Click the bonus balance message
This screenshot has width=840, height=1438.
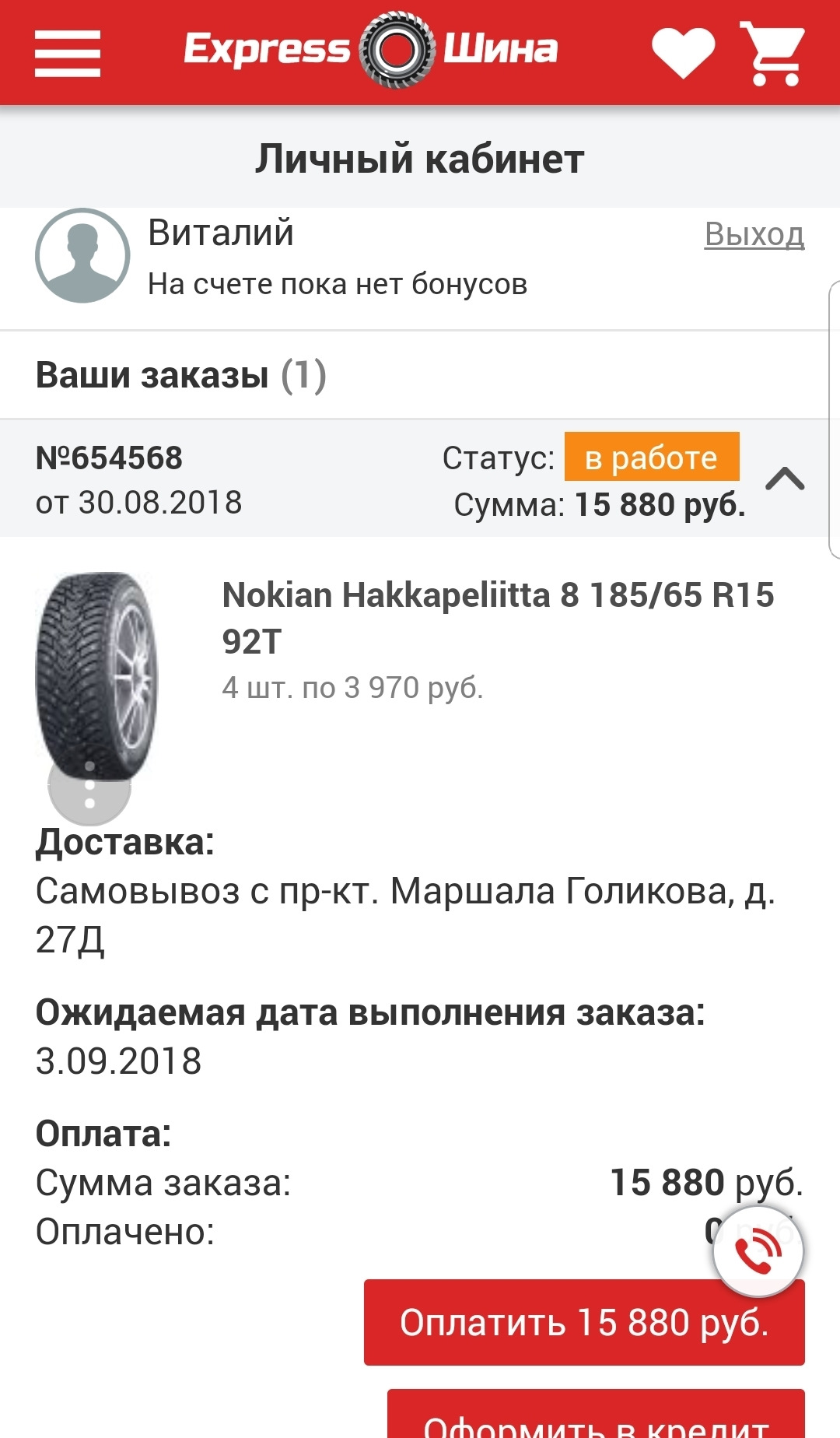pyautogui.click(x=338, y=284)
